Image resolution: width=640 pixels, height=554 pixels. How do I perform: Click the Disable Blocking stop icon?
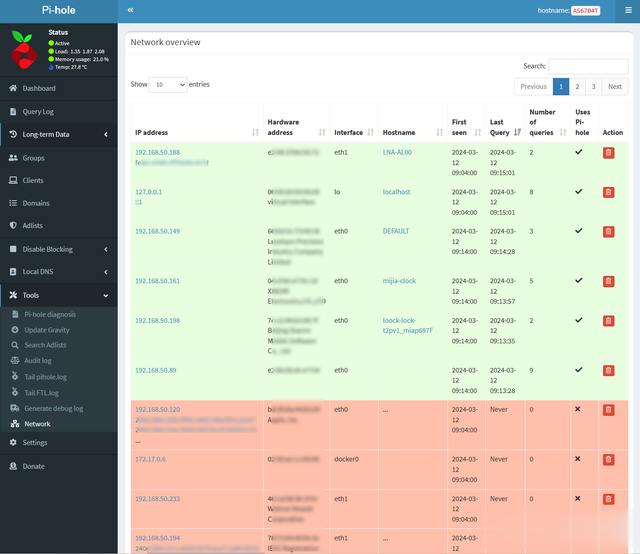[x=13, y=249]
